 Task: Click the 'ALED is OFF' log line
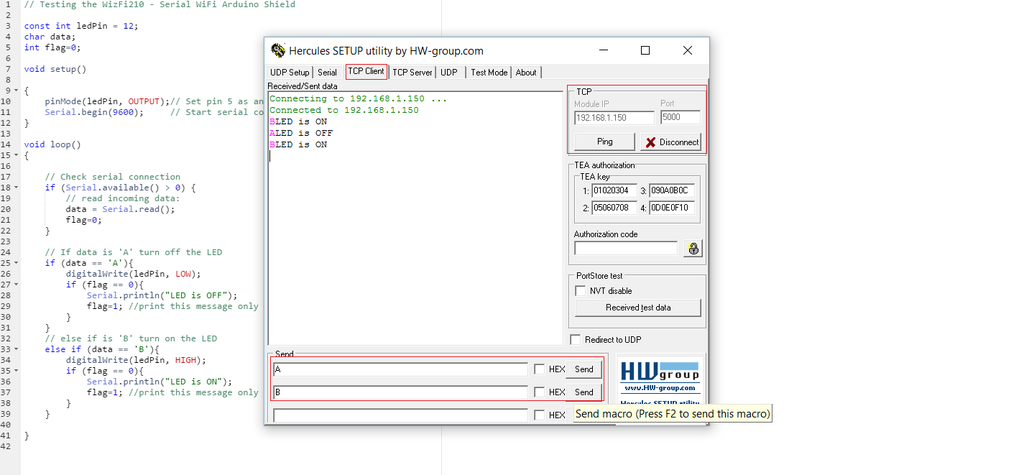tap(301, 133)
